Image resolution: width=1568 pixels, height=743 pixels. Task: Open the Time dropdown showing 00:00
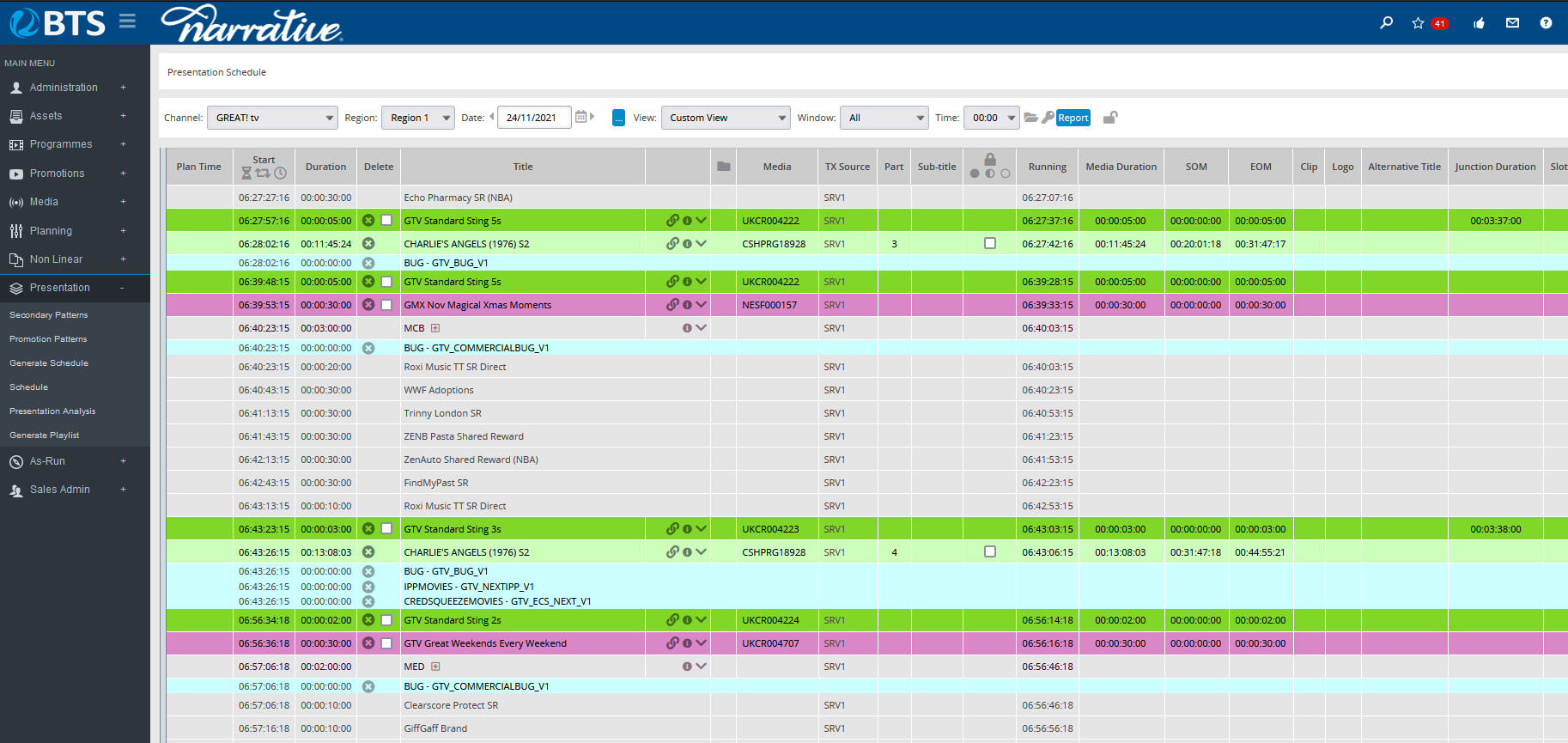tap(992, 118)
